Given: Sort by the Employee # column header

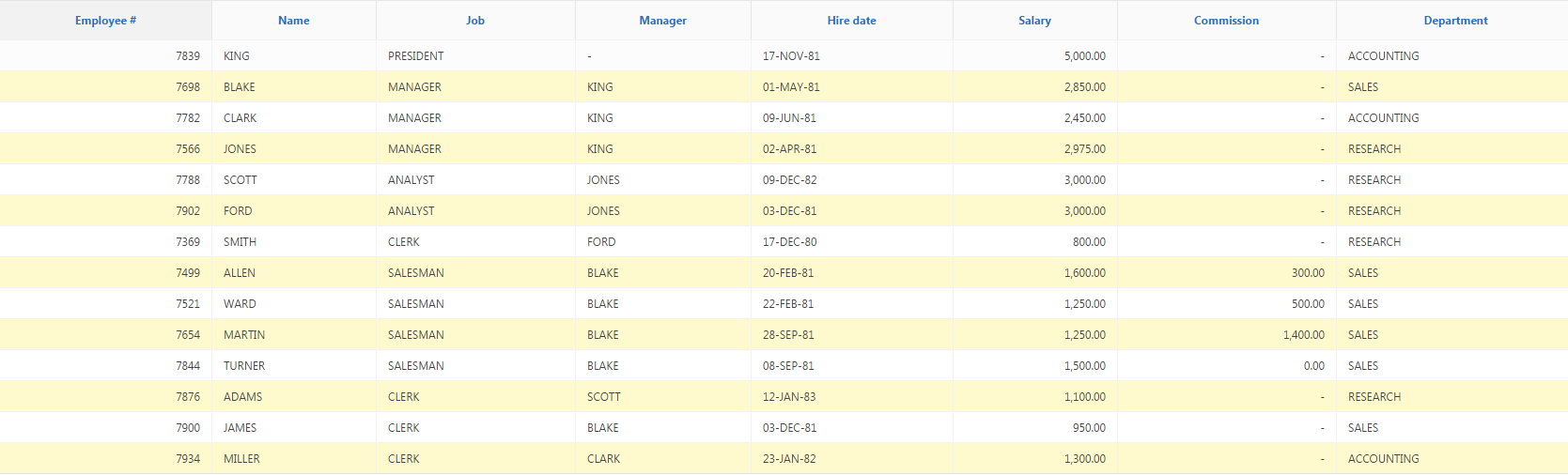Looking at the screenshot, I should pyautogui.click(x=105, y=21).
